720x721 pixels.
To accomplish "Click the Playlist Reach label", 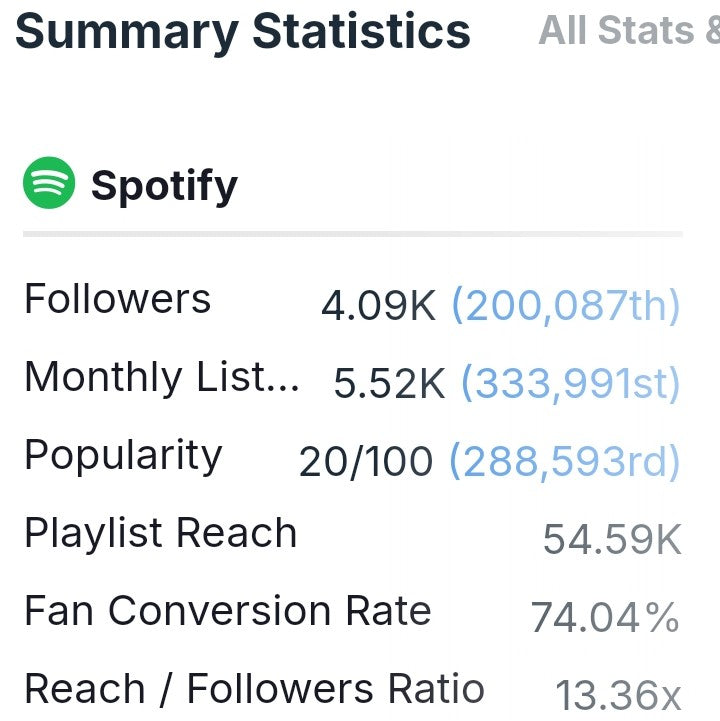I will pyautogui.click(x=161, y=533).
